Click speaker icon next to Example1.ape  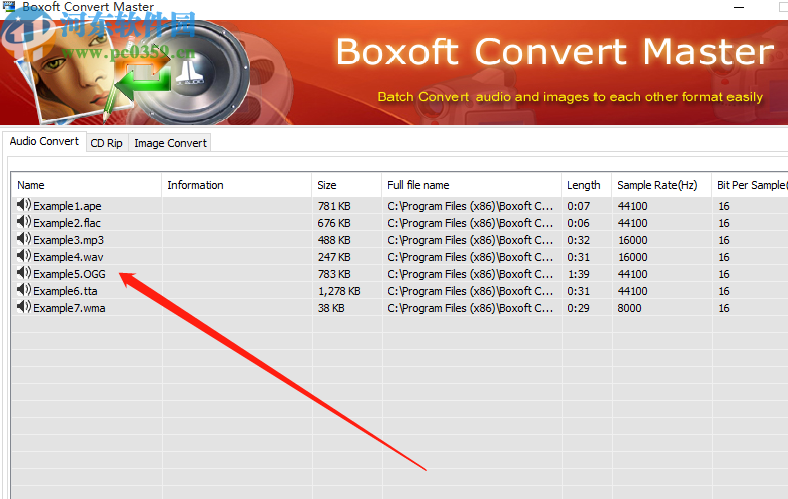[x=24, y=205]
